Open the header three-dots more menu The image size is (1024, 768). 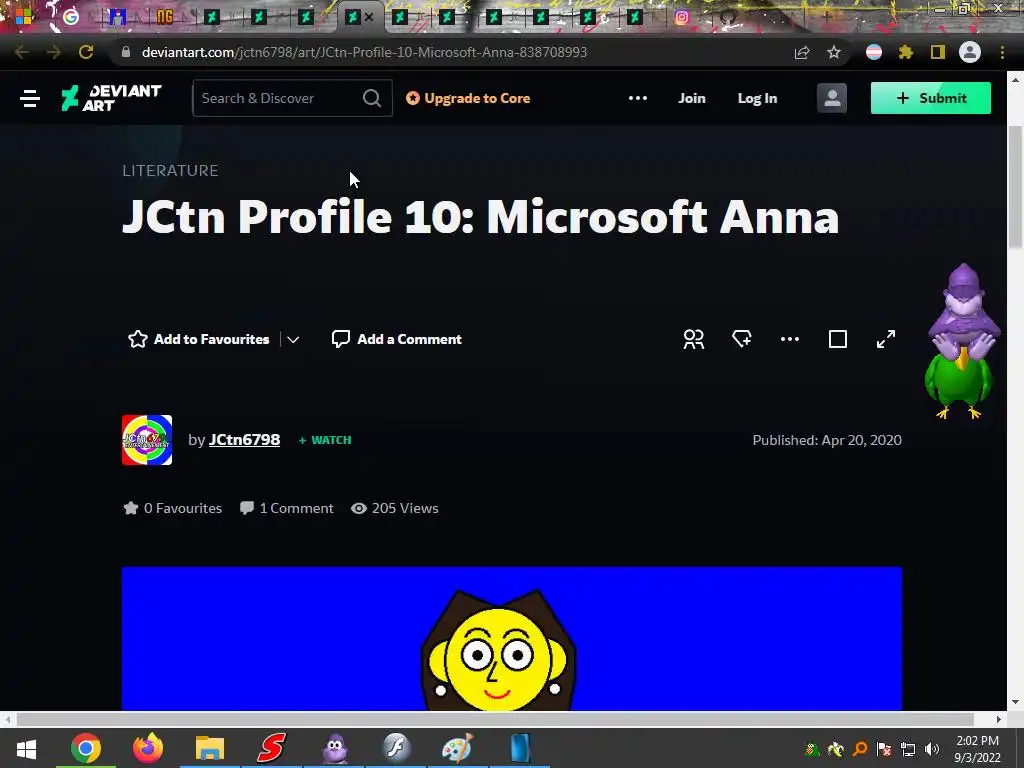637,99
